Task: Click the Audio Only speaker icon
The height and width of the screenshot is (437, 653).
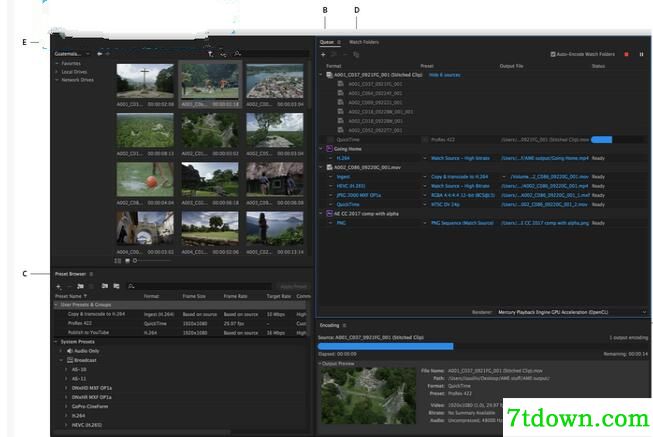Action: pos(70,351)
